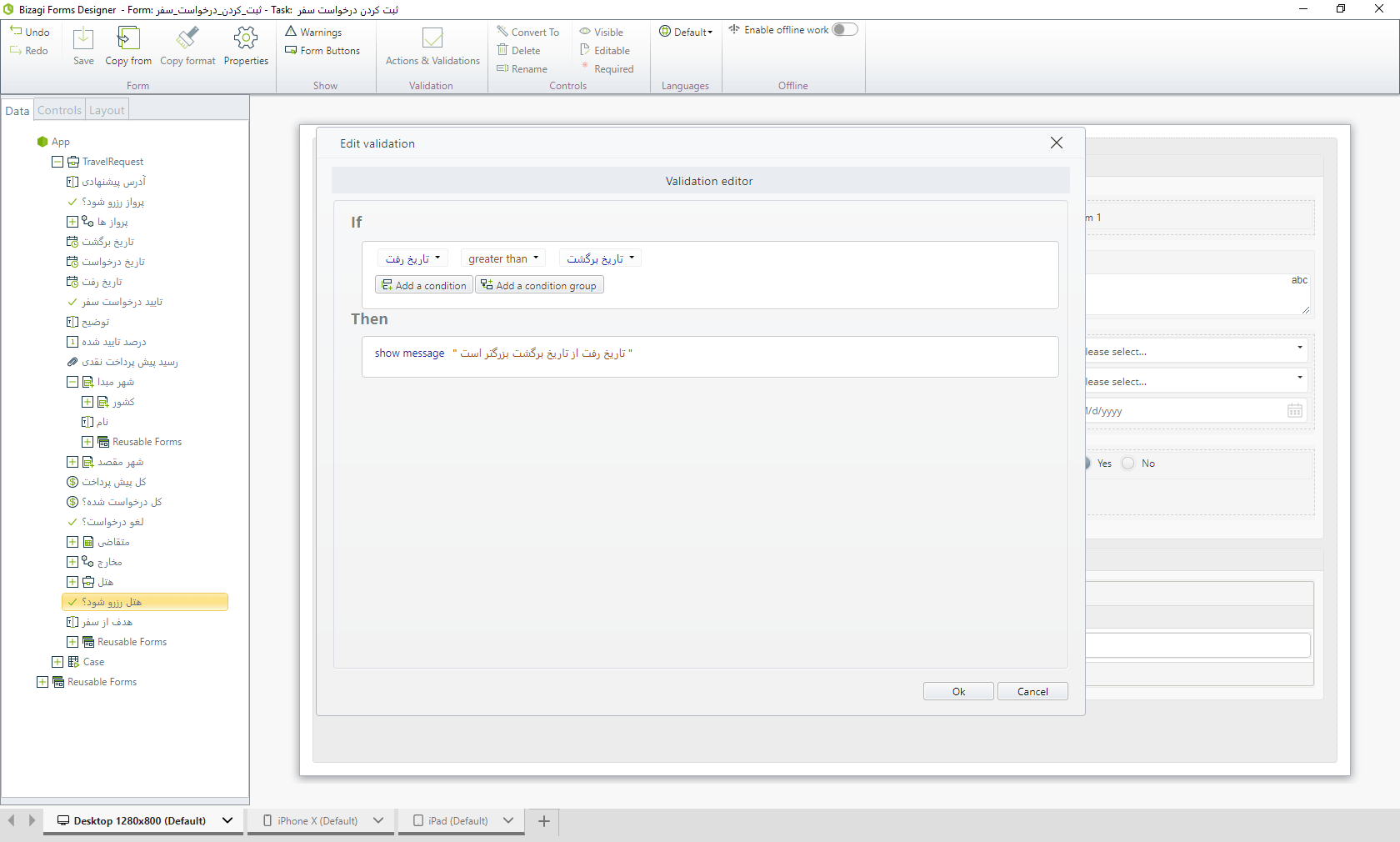Screen dimensions: 1400x842
Task: Select the App root node icon
Action: (42, 142)
